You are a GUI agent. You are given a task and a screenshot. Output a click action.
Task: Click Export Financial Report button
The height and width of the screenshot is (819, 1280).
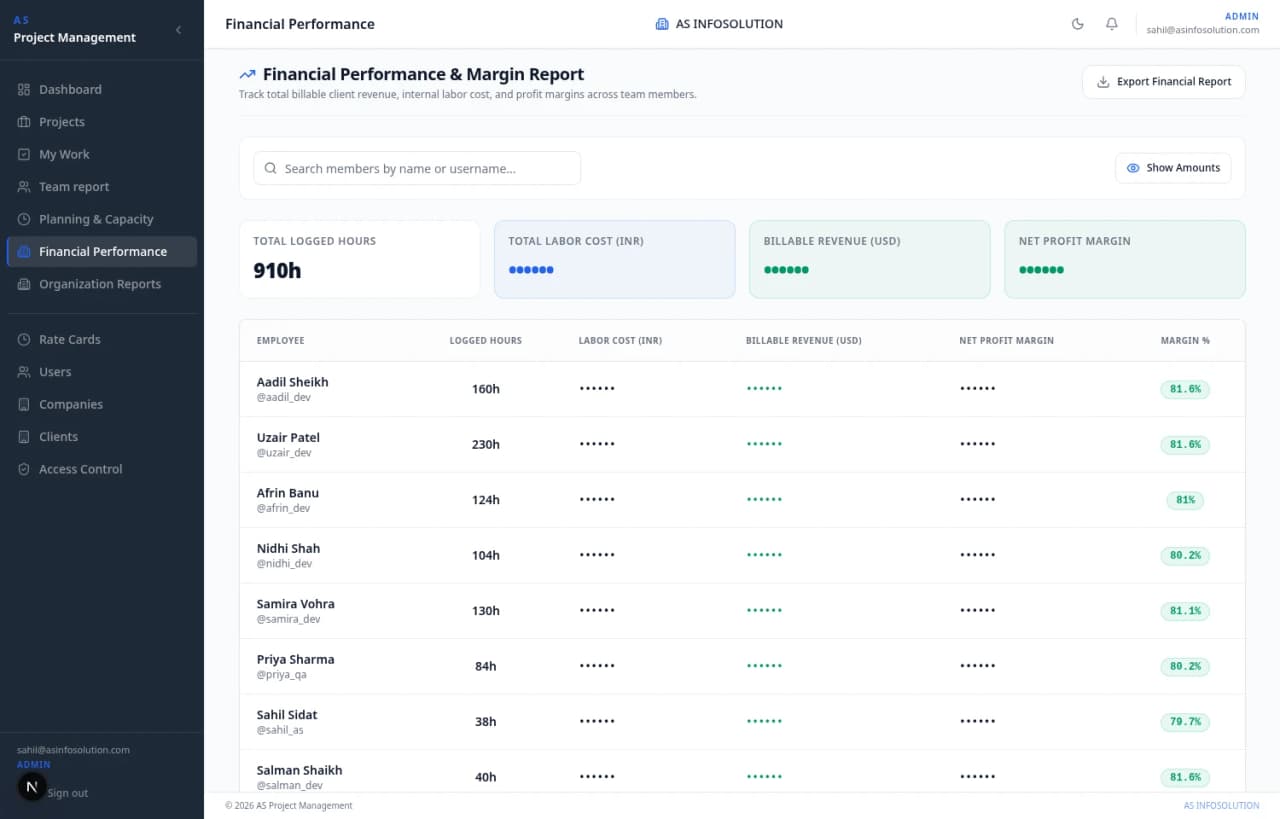coord(1164,82)
